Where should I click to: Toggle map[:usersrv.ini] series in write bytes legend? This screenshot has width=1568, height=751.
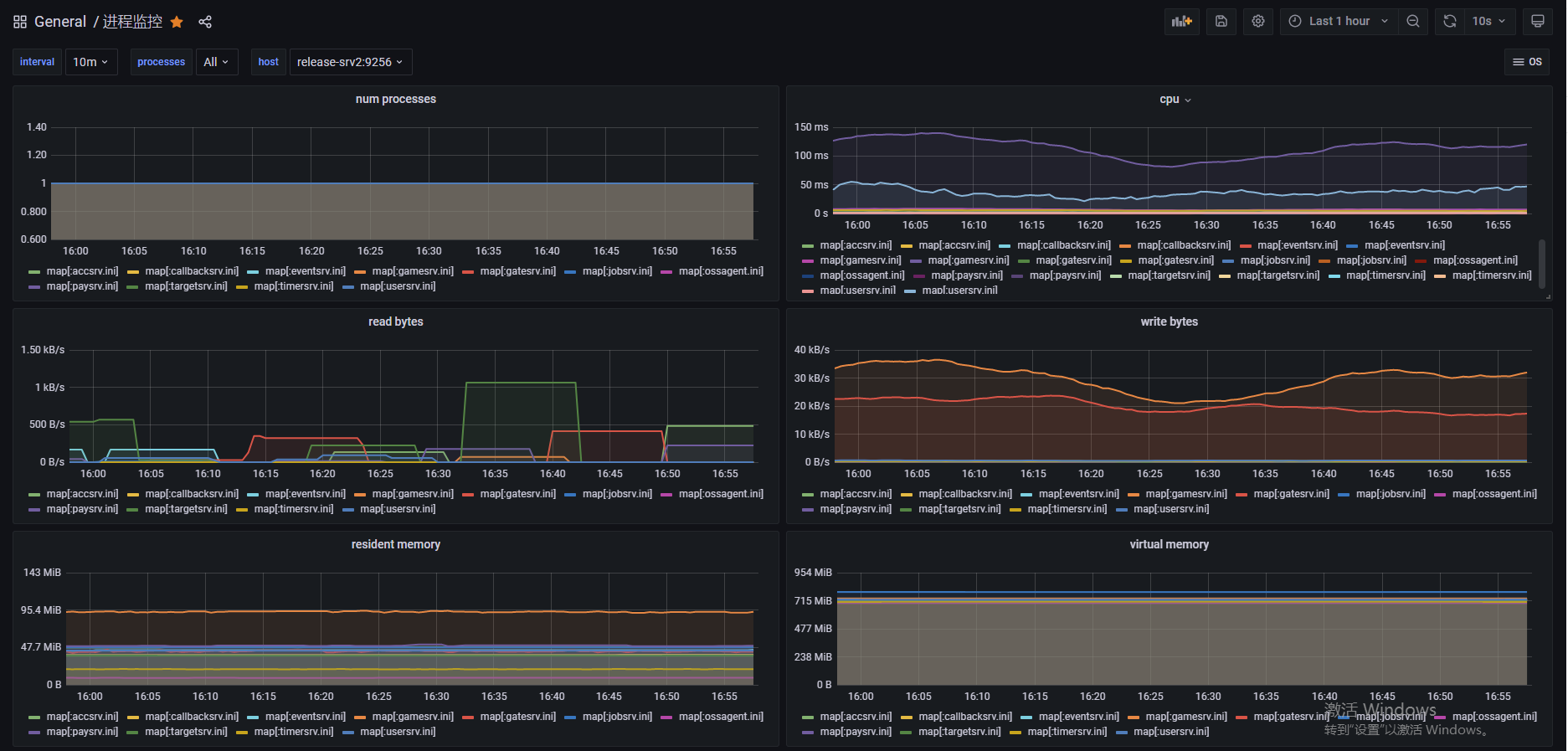[1171, 509]
